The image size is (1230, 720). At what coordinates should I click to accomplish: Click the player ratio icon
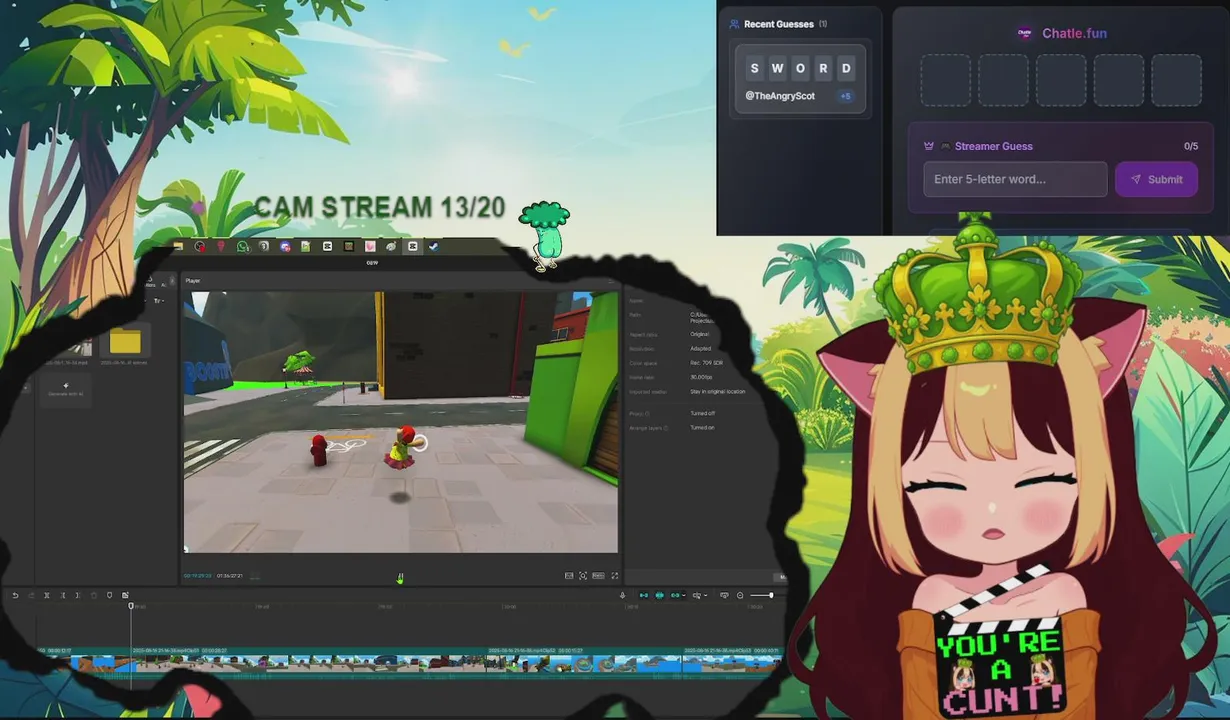point(598,576)
